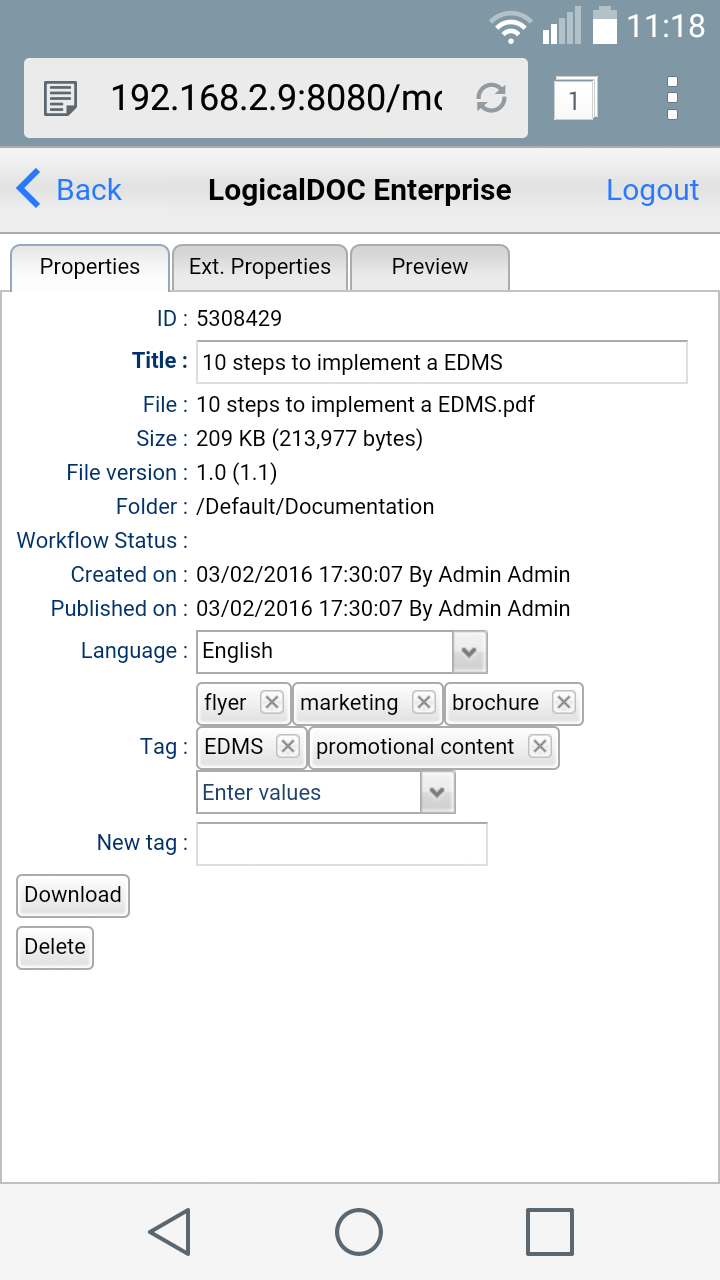Tap the Android back navigation button
Image resolution: width=720 pixels, height=1280 pixels.
[x=170, y=1231]
